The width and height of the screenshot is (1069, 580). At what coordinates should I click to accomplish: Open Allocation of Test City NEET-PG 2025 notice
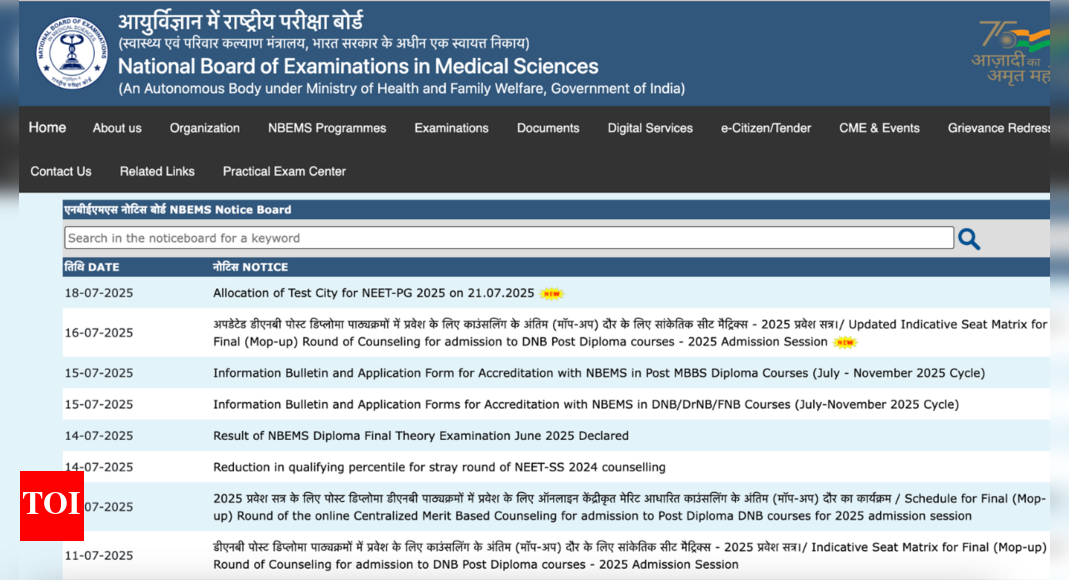tap(374, 293)
